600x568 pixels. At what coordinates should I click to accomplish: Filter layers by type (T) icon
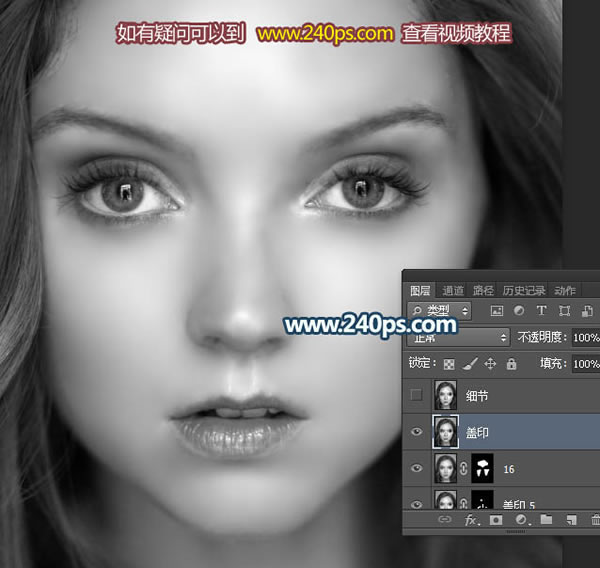(541, 310)
